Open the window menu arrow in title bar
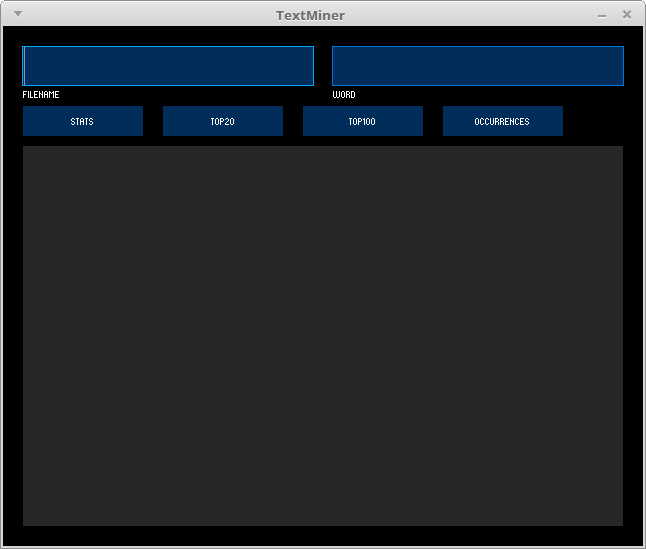 tap(18, 14)
